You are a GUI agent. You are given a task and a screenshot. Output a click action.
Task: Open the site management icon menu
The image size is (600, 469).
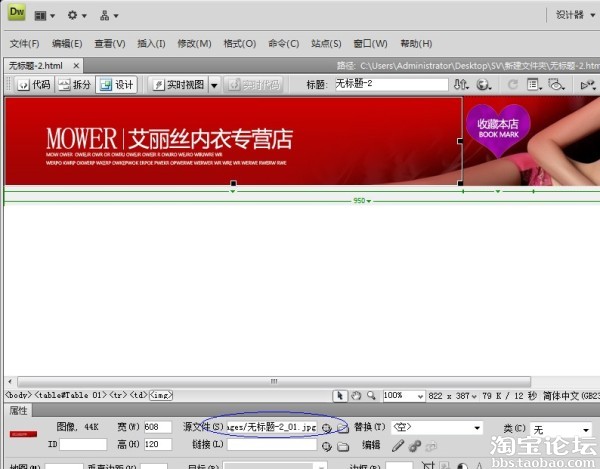(109, 16)
